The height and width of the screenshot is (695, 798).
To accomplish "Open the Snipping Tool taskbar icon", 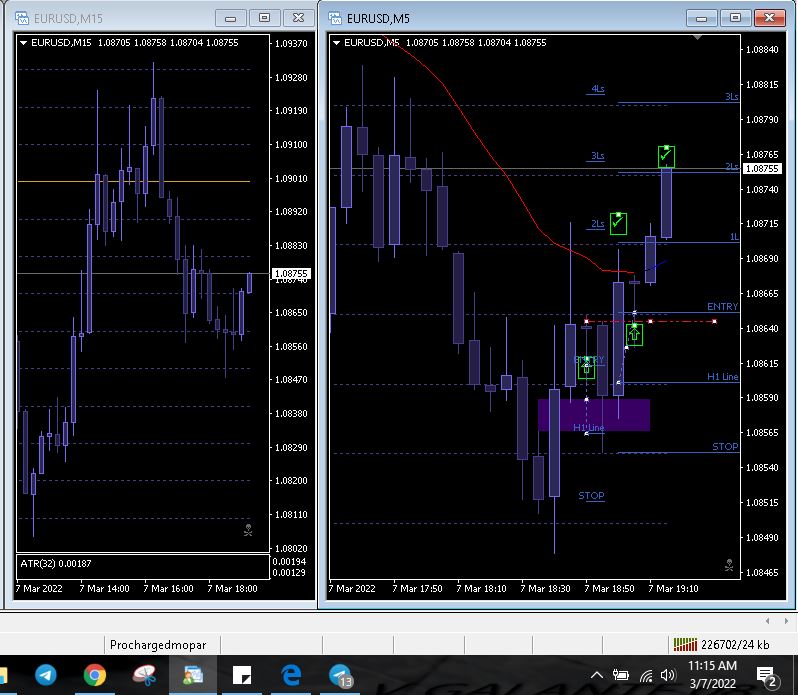I will coord(144,675).
